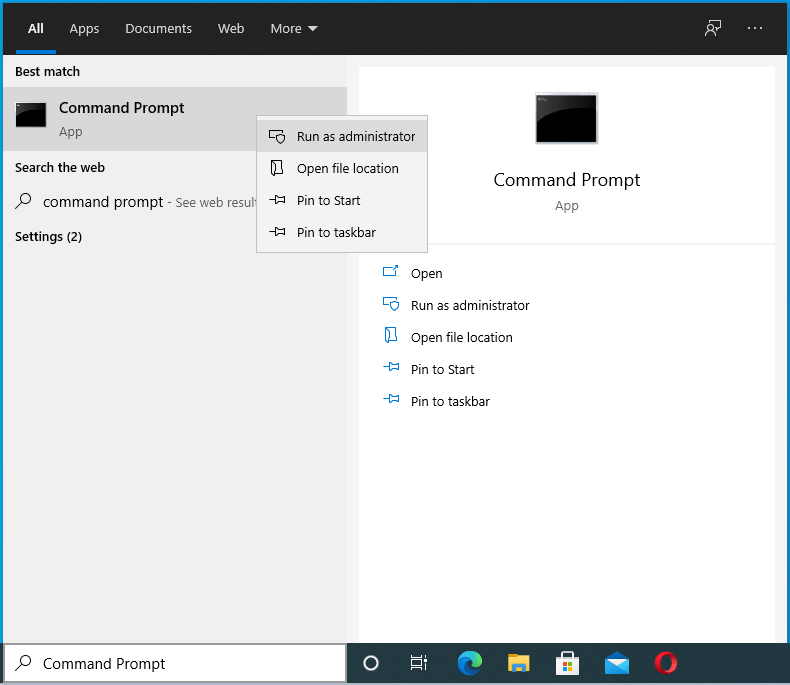This screenshot has height=685, width=790.
Task: Launch File Explorer from the taskbar
Action: click(518, 663)
